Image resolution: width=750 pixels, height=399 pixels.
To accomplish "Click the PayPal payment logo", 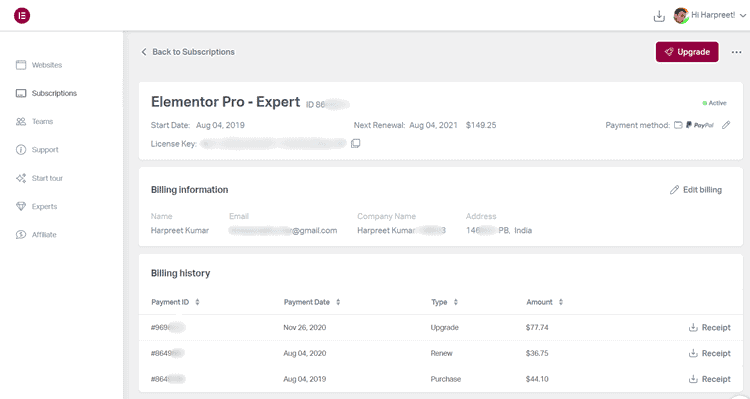I will [699, 125].
